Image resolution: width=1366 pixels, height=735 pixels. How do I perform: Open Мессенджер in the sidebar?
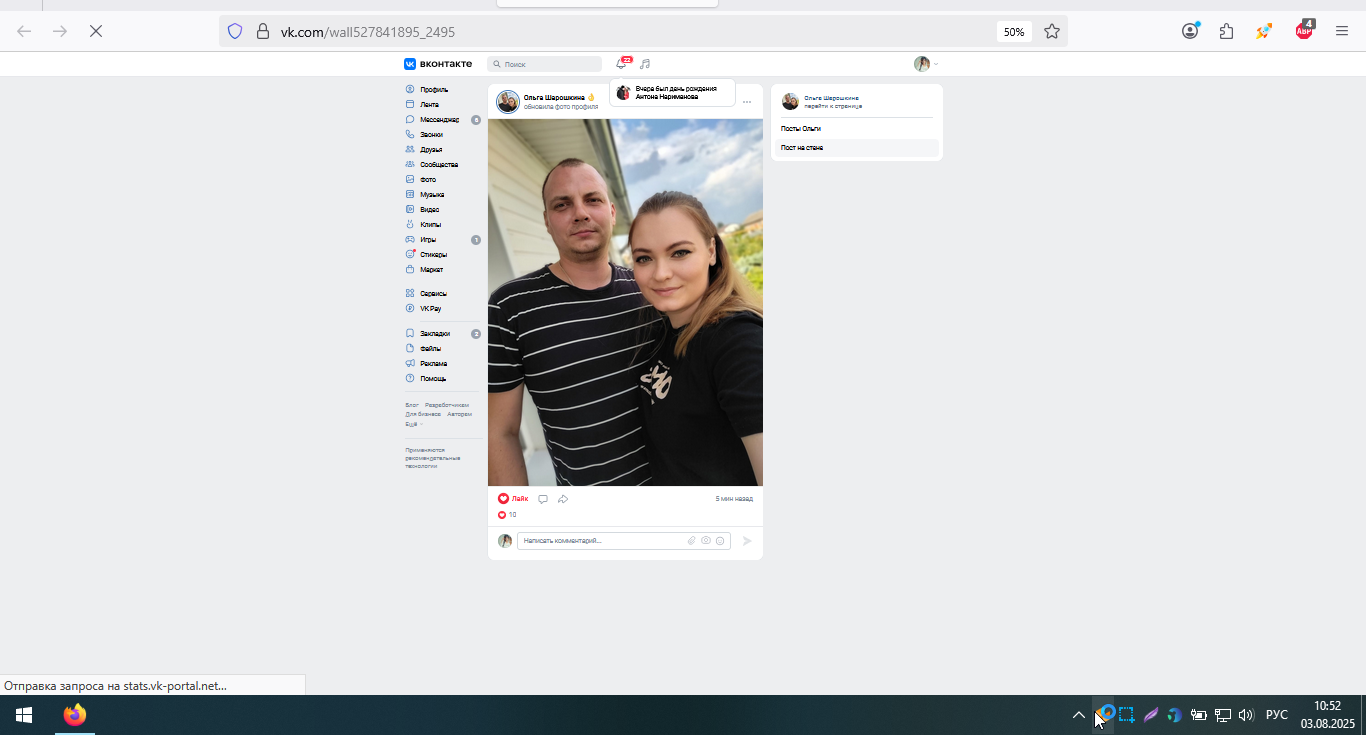tap(440, 119)
